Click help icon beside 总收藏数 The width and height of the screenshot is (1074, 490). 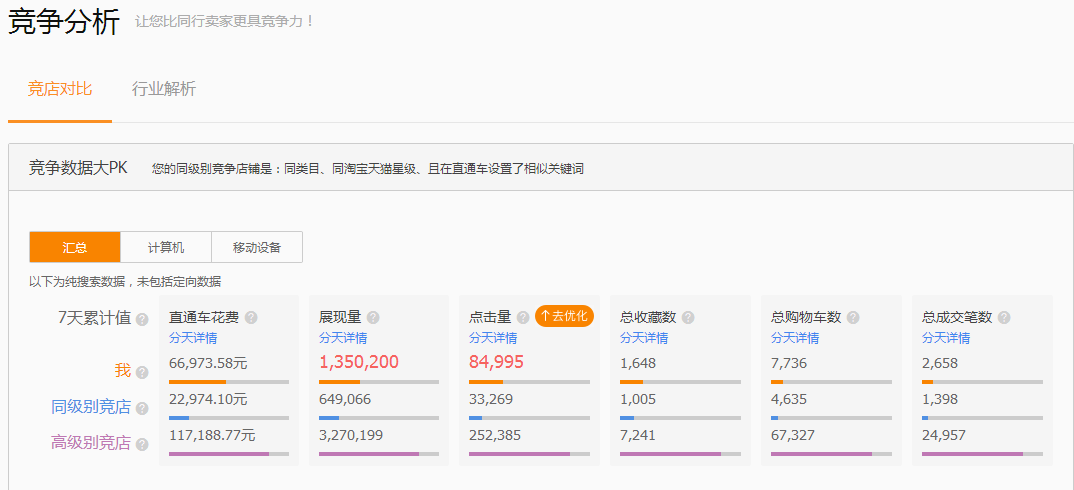[x=688, y=317]
